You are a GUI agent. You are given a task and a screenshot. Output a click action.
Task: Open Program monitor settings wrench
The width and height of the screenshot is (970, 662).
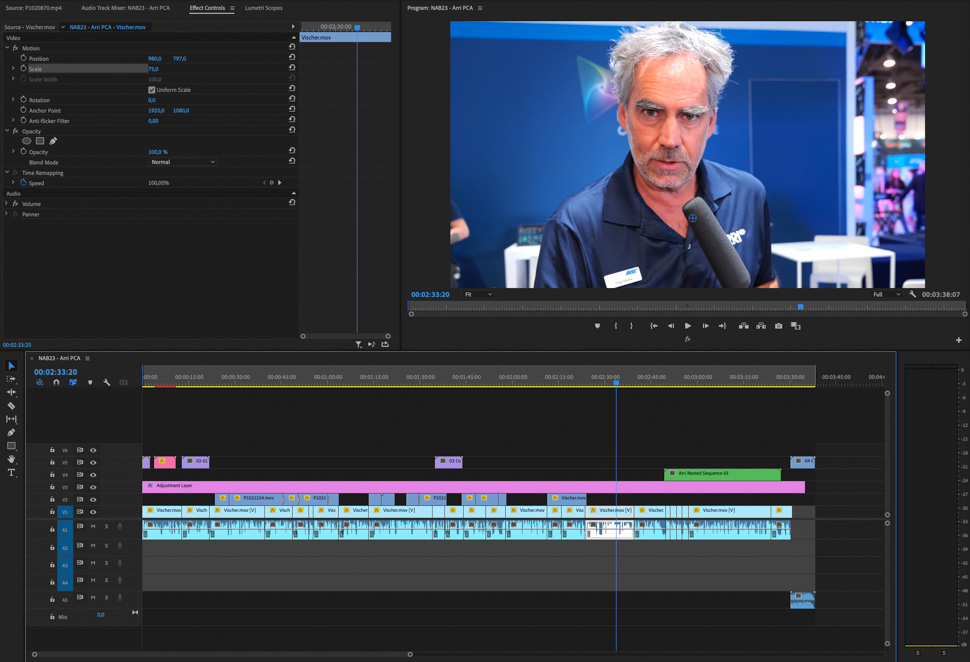pyautogui.click(x=912, y=294)
